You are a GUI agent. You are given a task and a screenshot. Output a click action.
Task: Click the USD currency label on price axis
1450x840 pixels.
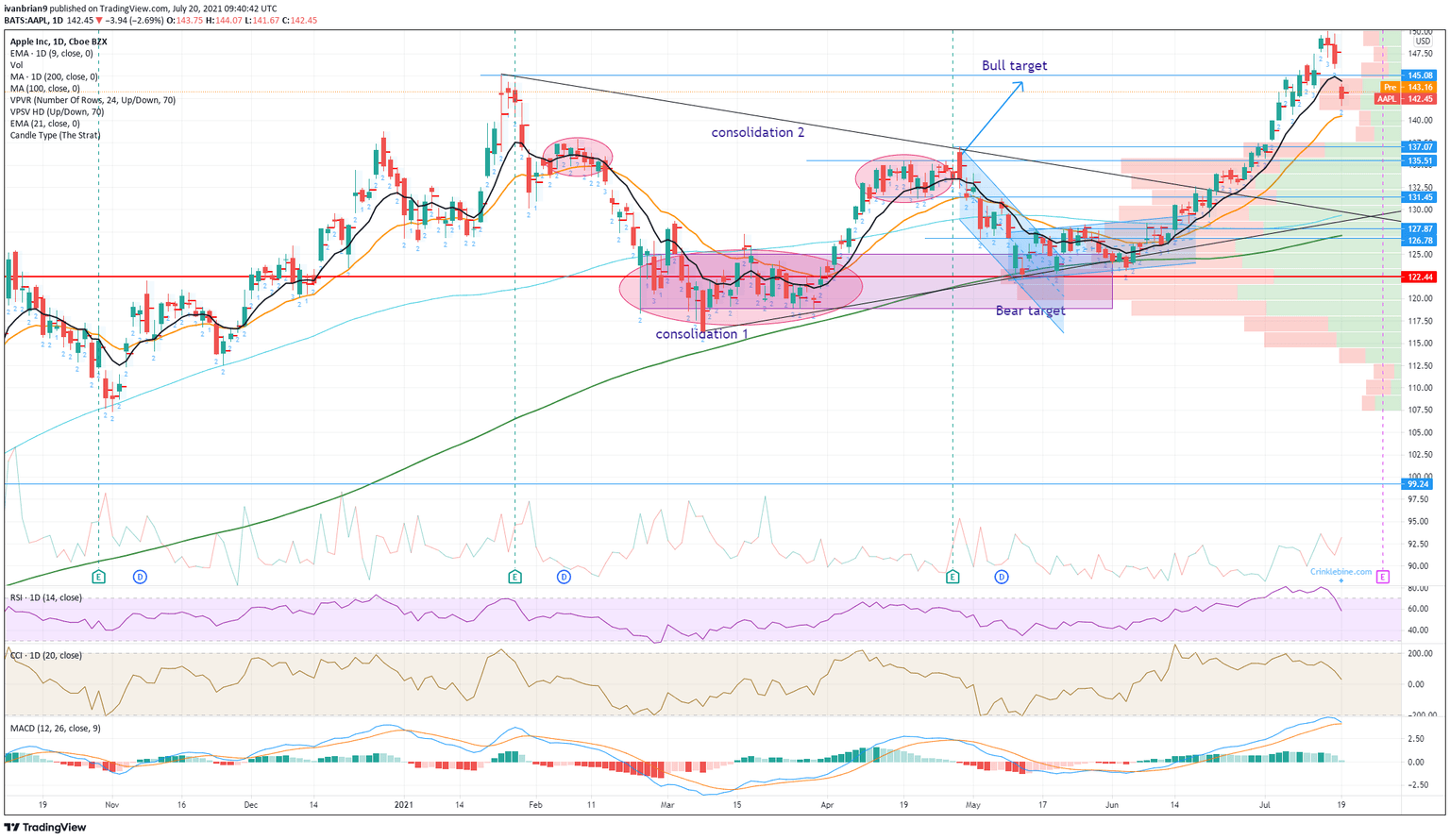click(1421, 41)
